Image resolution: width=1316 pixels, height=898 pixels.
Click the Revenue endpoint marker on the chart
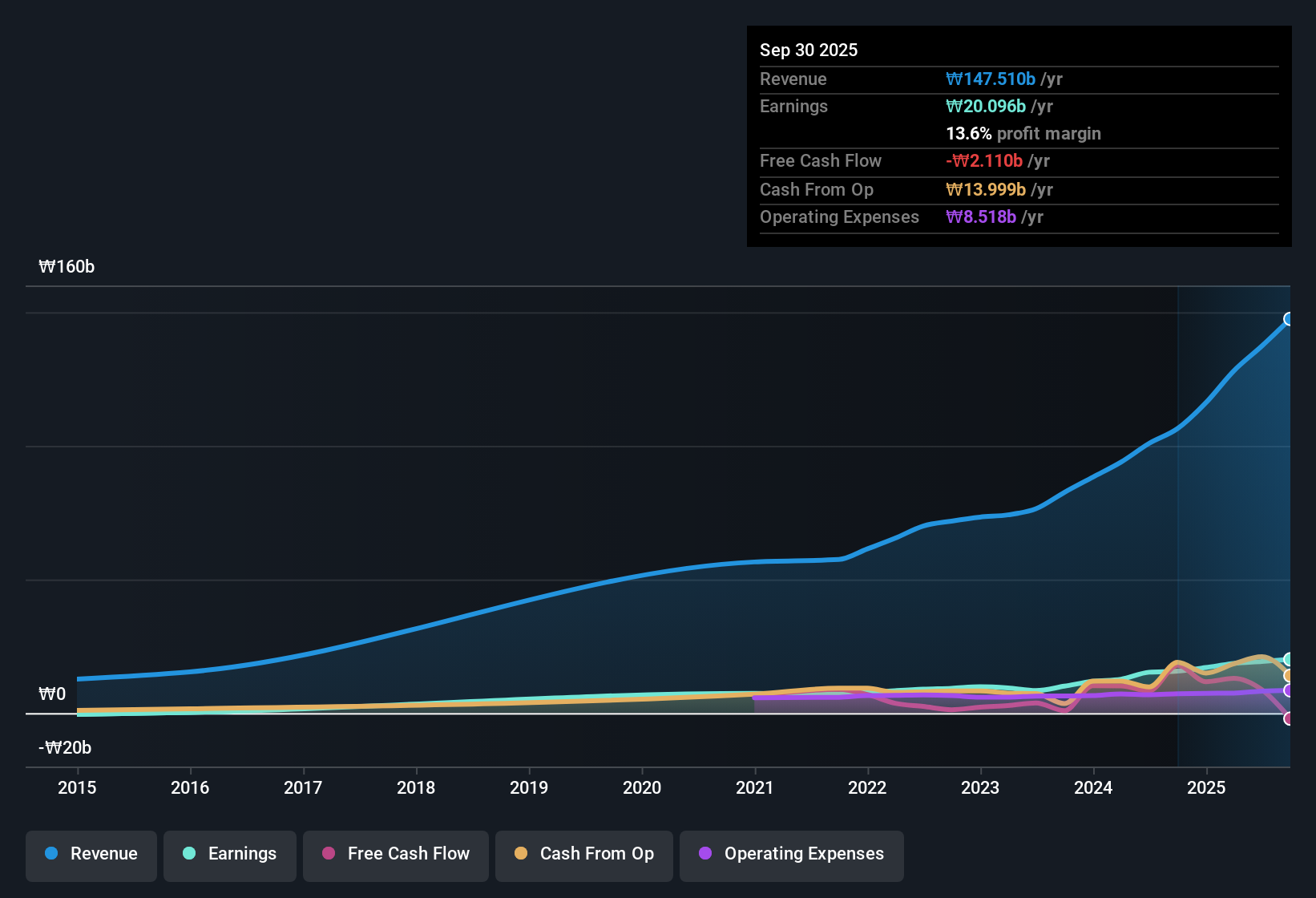click(1289, 319)
